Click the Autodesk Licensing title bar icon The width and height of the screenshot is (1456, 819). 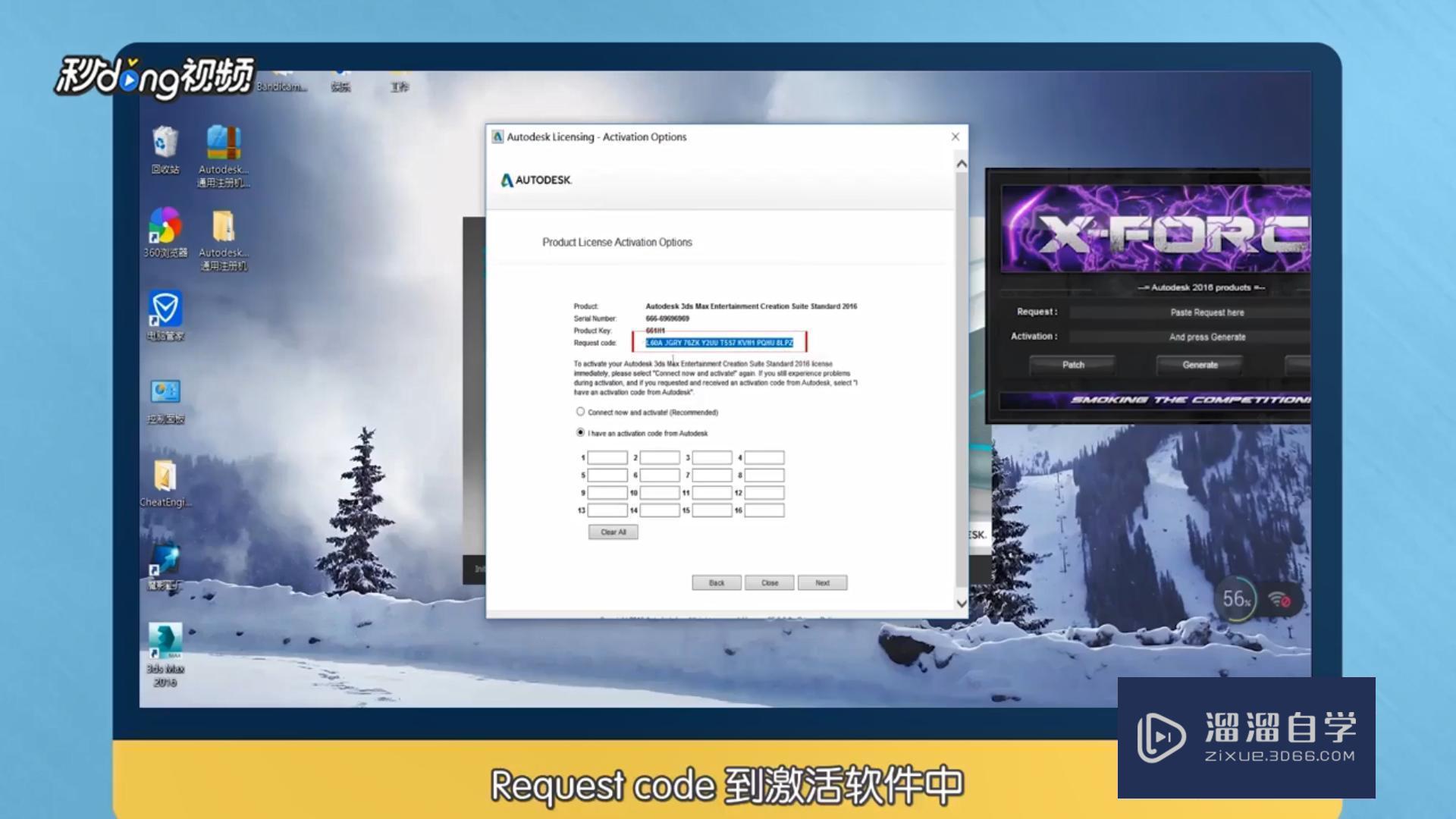point(497,136)
